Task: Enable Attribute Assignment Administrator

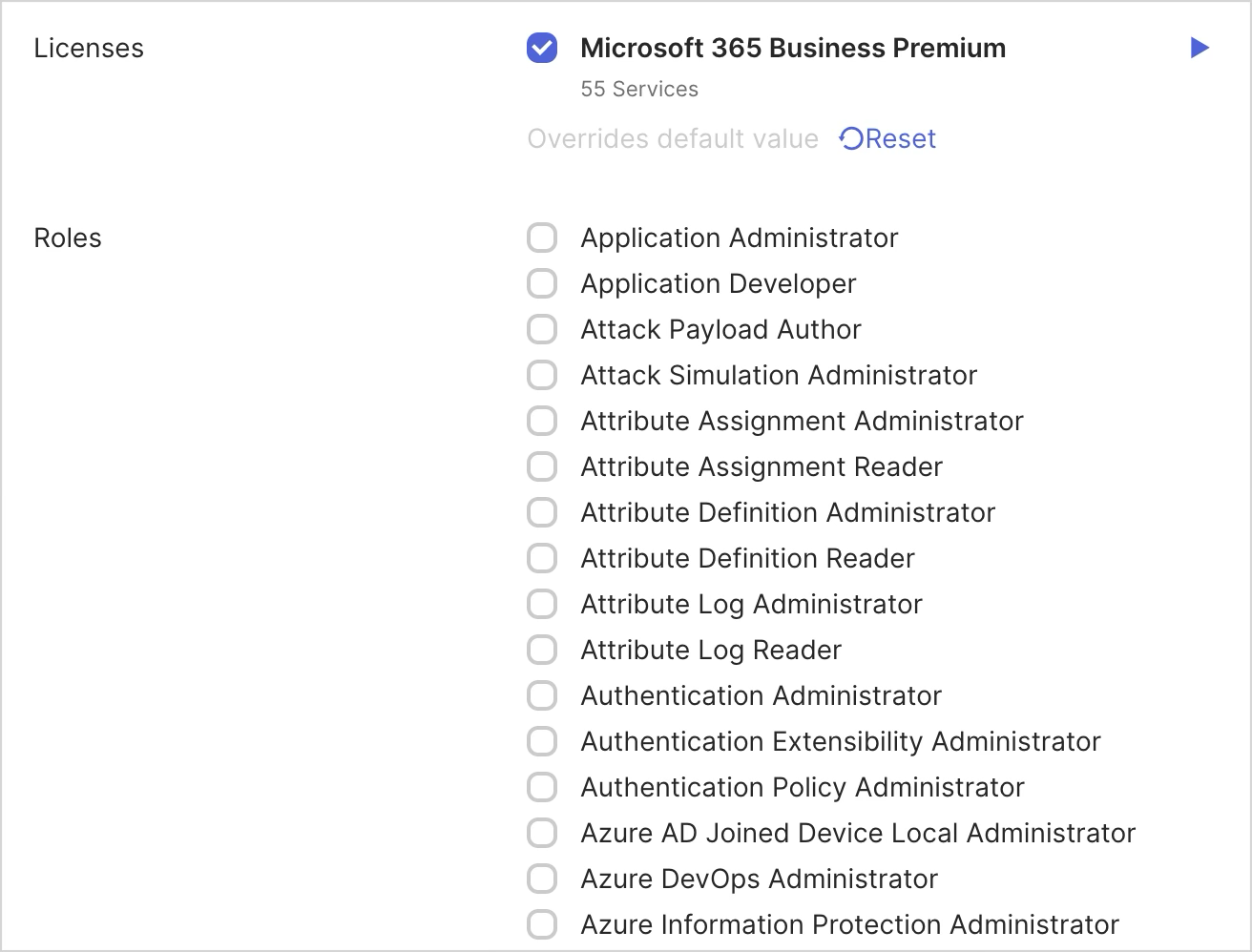Action: pos(542,421)
